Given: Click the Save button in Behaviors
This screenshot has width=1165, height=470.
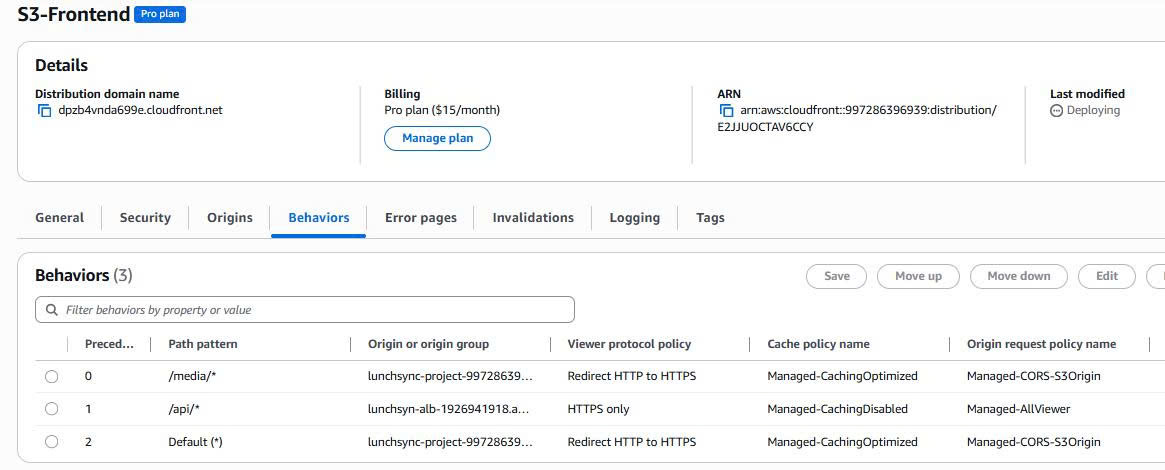Looking at the screenshot, I should coord(836,276).
